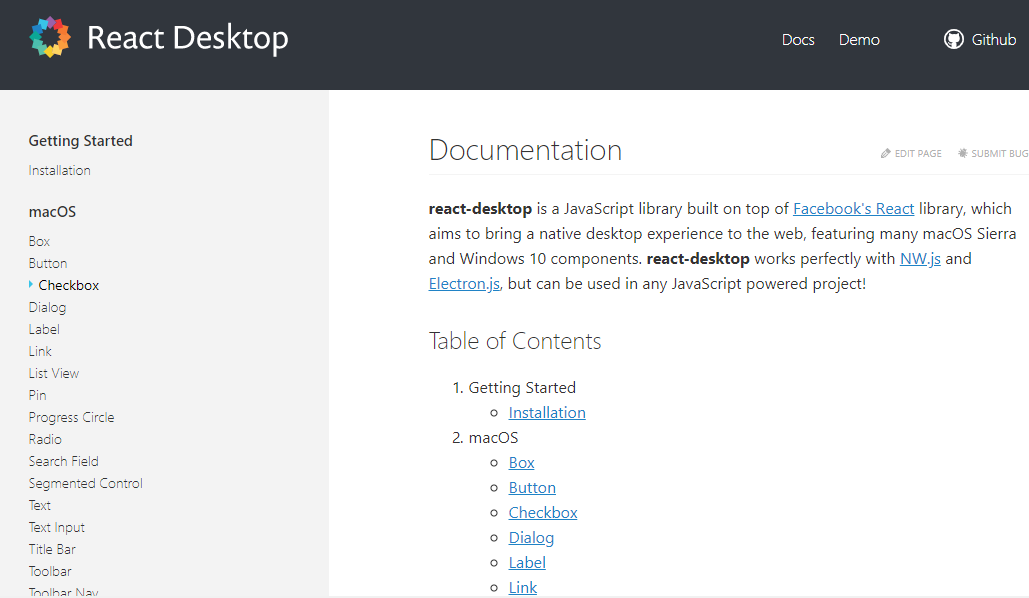Open Segmented Control in the sidebar
The height and width of the screenshot is (598, 1029).
pos(85,484)
